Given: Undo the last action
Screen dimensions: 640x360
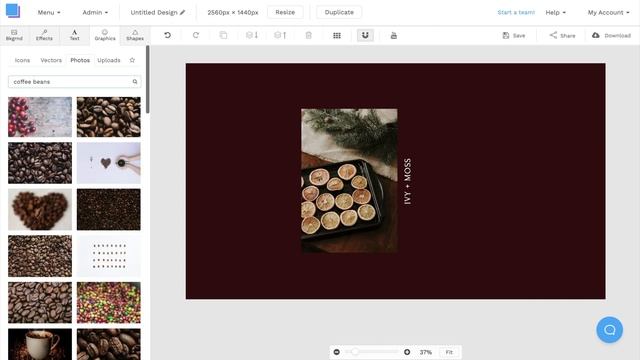Looking at the screenshot, I should [167, 36].
